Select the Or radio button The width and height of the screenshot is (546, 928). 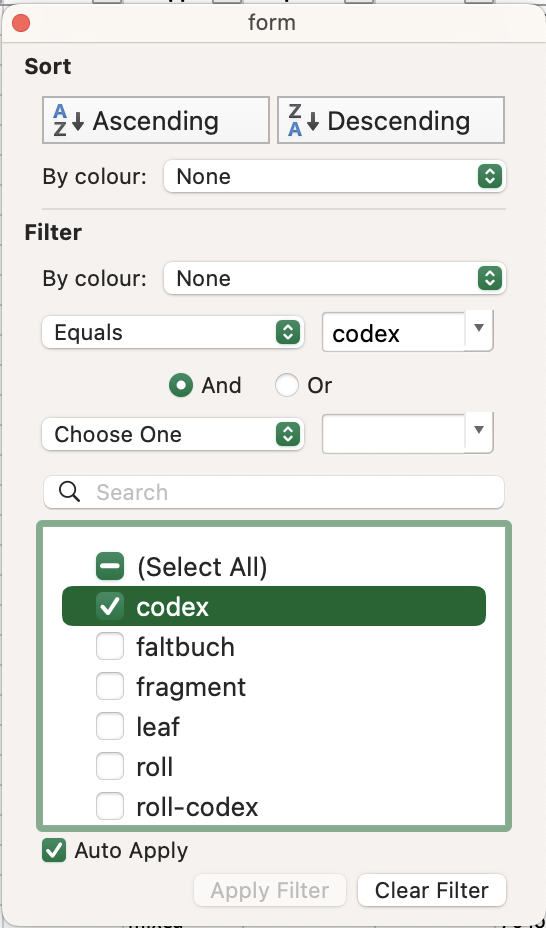[x=286, y=386]
